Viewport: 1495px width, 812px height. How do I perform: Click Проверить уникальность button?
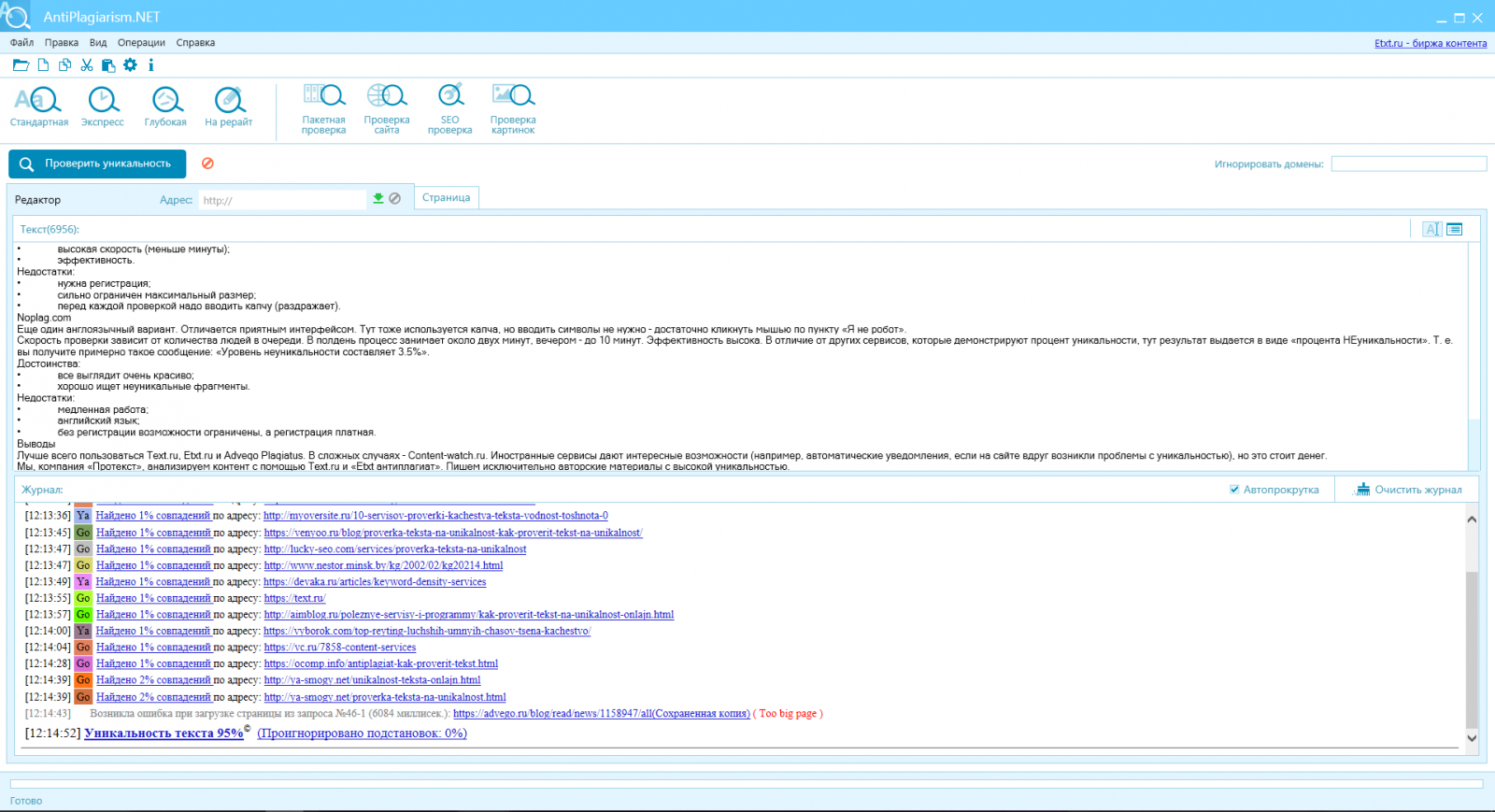coord(97,164)
